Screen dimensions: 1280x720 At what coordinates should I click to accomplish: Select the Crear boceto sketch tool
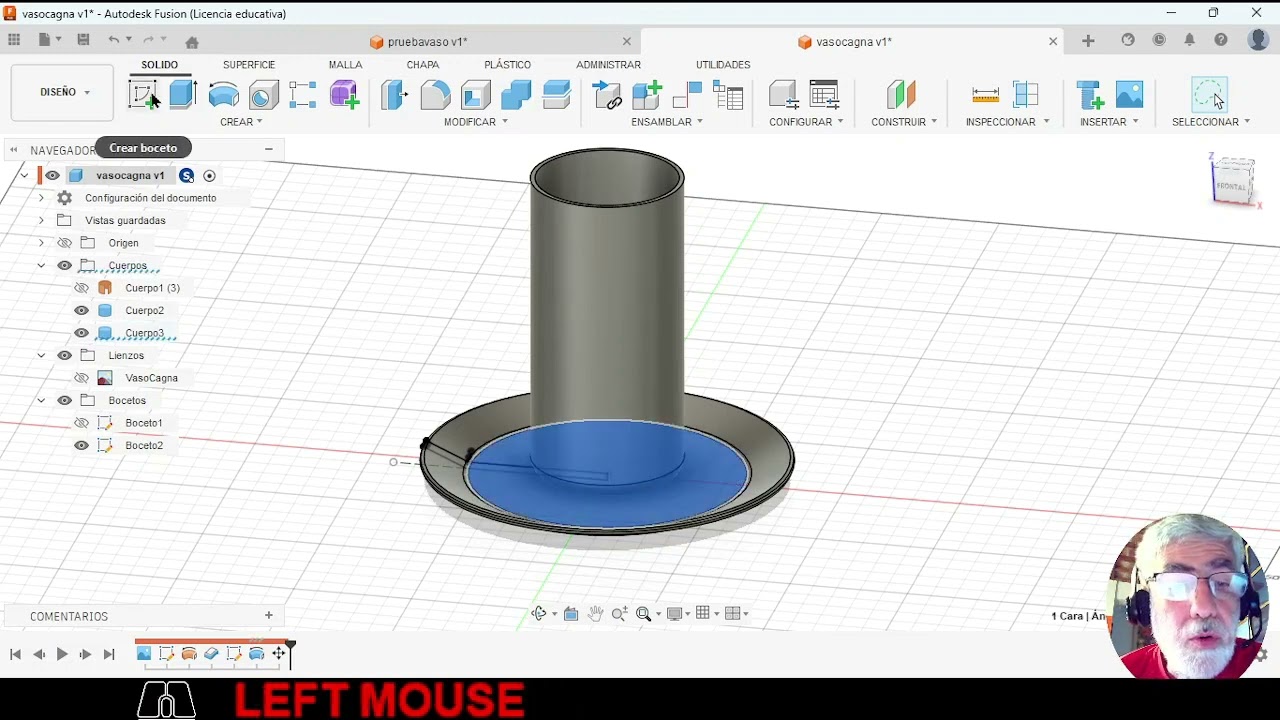tap(143, 95)
